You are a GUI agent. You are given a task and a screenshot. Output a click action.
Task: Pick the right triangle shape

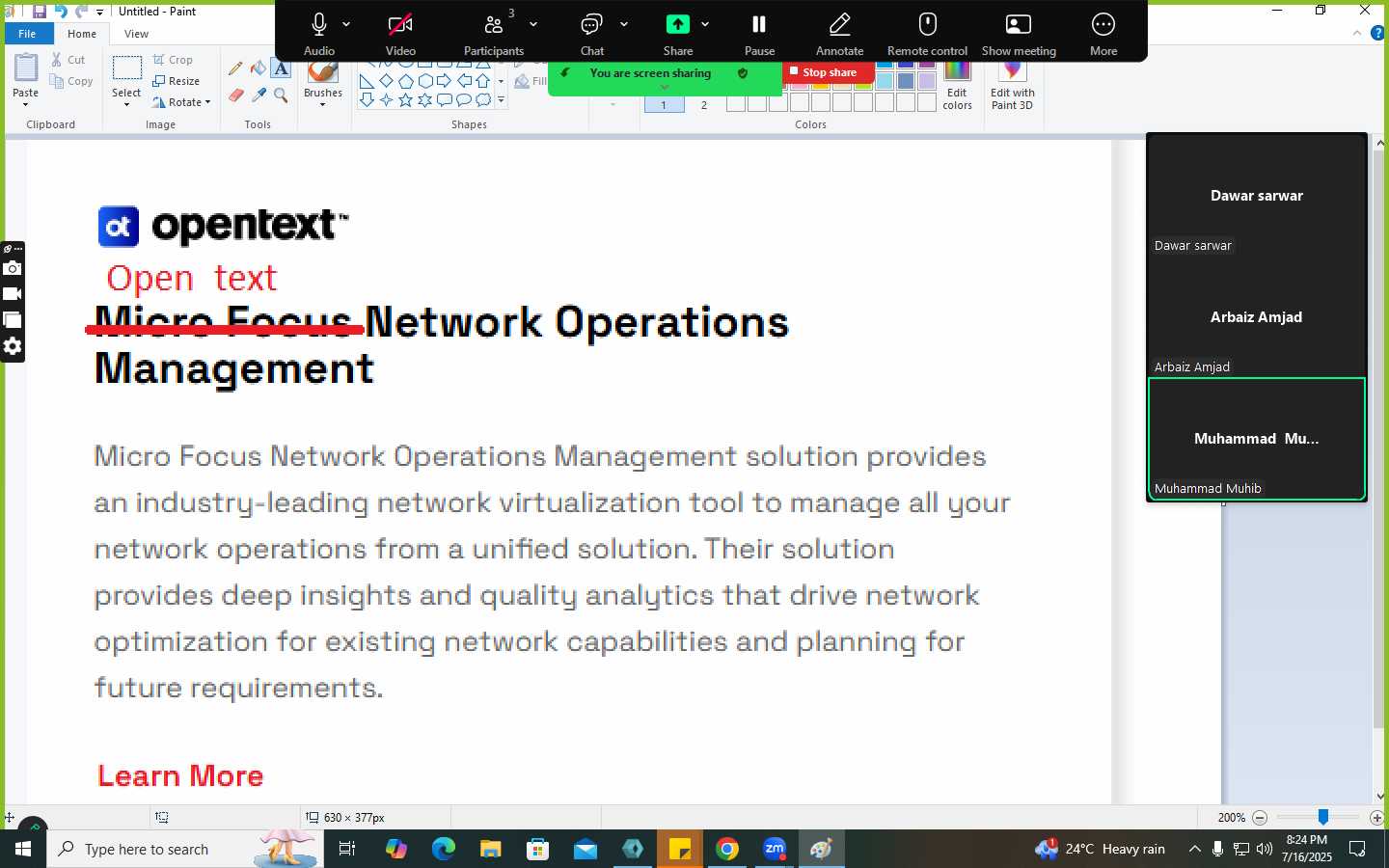pos(367,81)
